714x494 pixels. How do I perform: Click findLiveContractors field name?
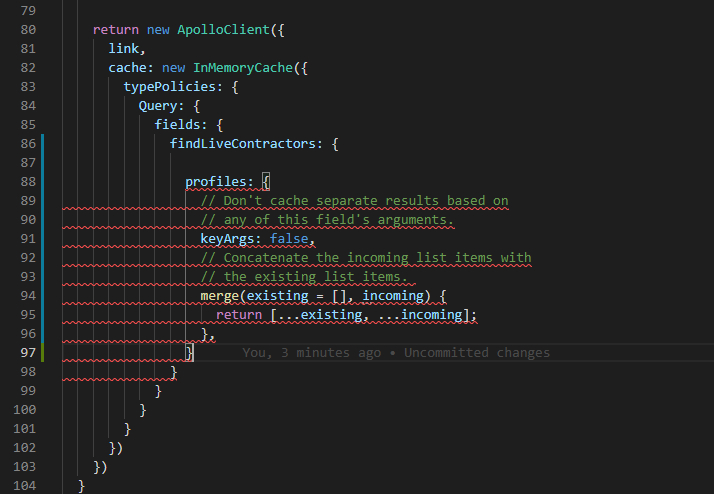pyautogui.click(x=243, y=144)
